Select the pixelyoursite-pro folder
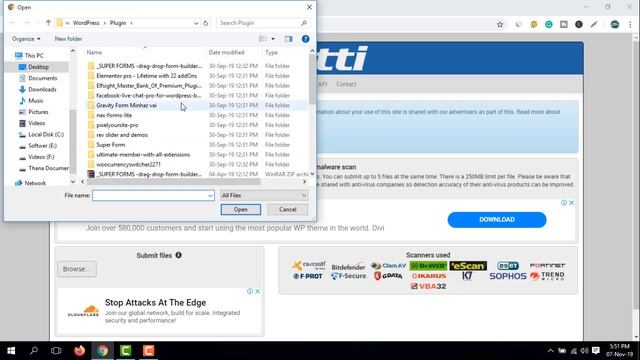Image resolution: width=640 pixels, height=360 pixels. coord(117,125)
